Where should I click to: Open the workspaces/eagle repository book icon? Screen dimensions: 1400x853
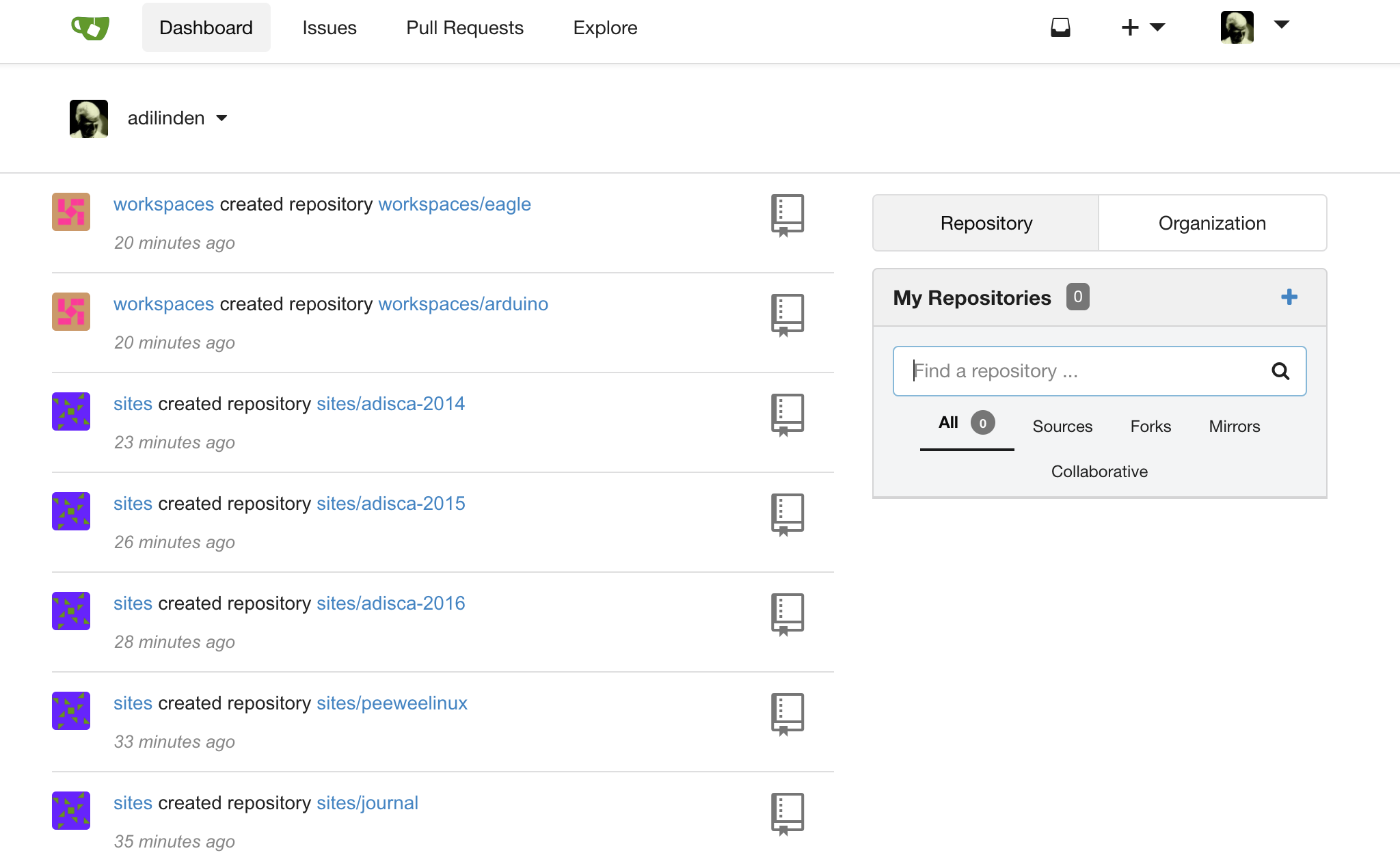pyautogui.click(x=787, y=215)
